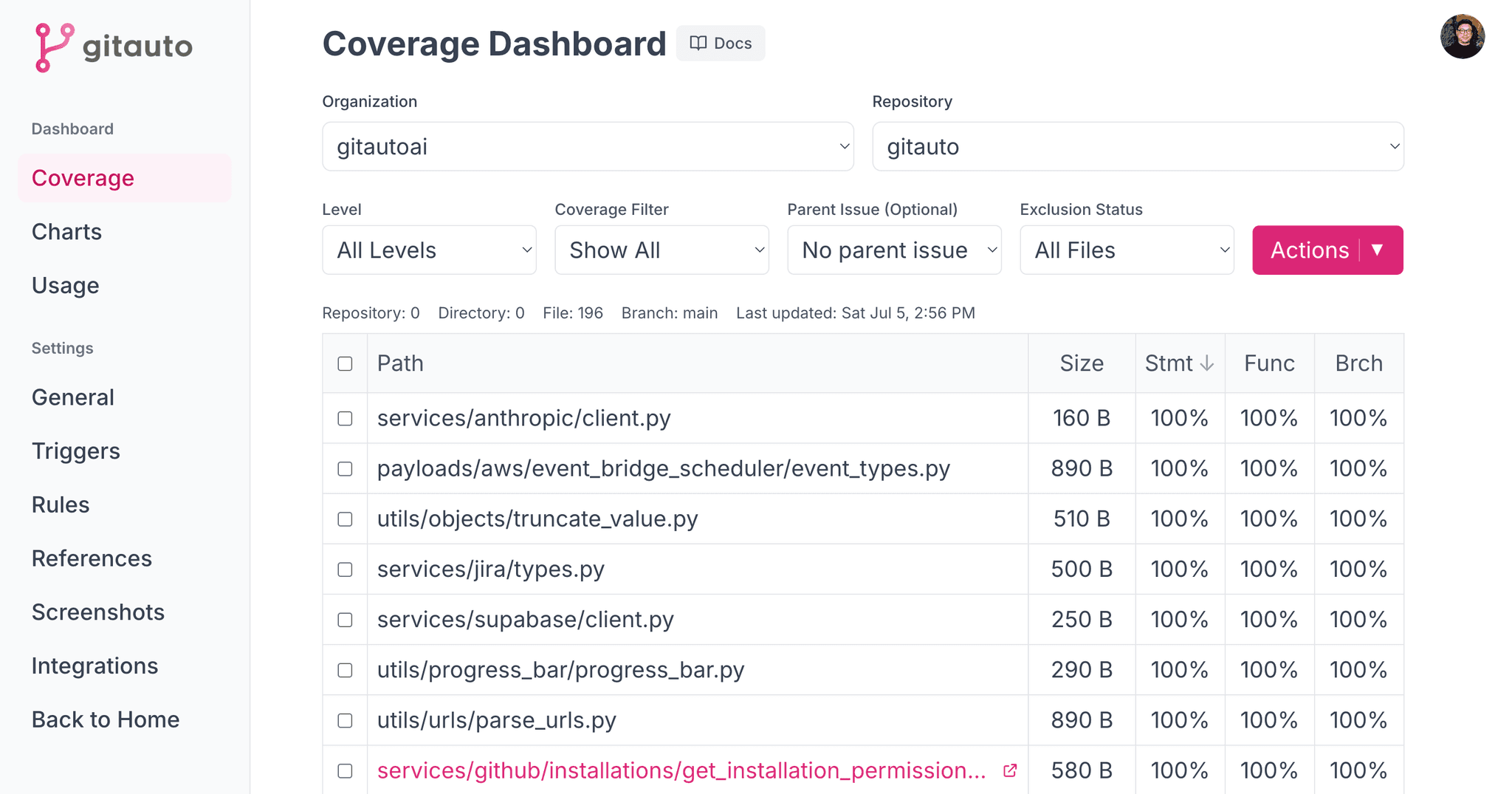Open the user avatar profile menu
Image resolution: width=1512 pixels, height=794 pixels.
[1462, 36]
